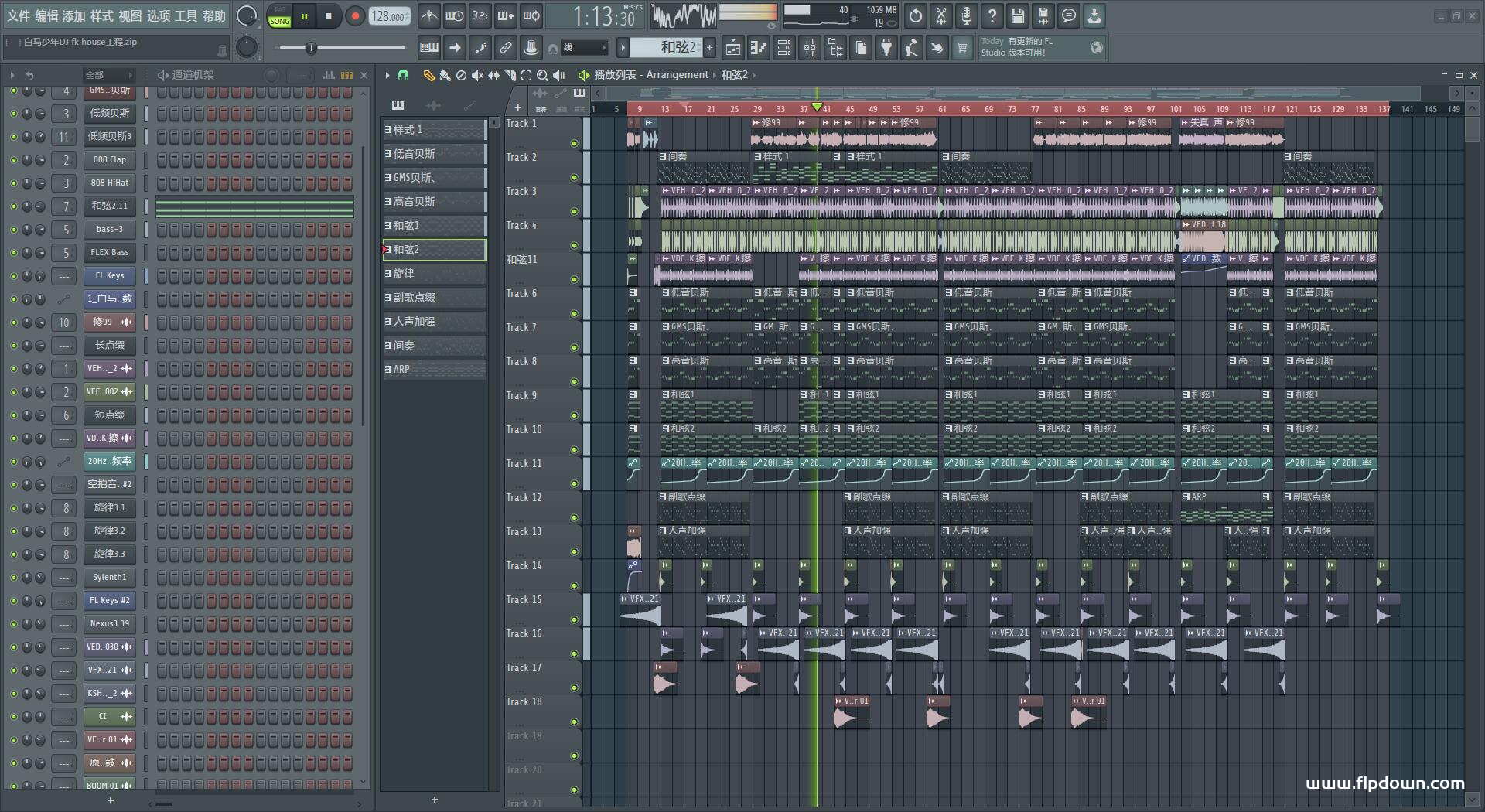Open the tempo tapper icon
Viewport: 1485px width, 812px height.
coord(912,48)
